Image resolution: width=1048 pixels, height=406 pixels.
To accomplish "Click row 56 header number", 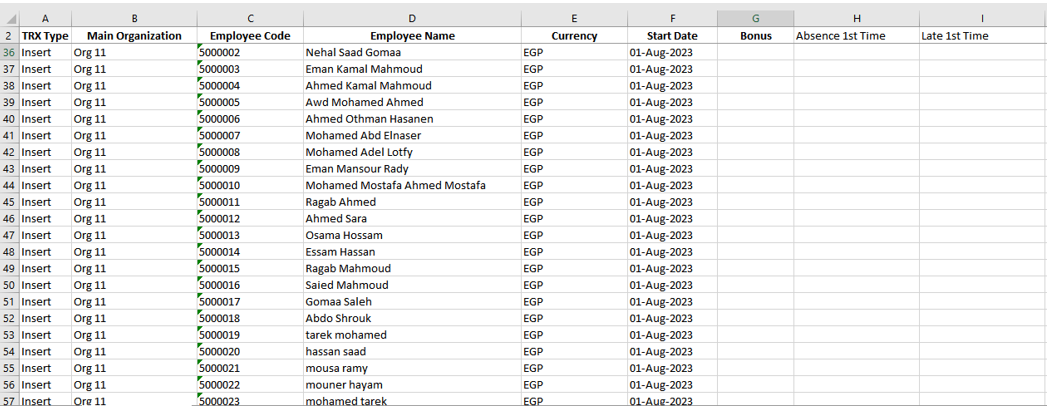I will (9, 385).
